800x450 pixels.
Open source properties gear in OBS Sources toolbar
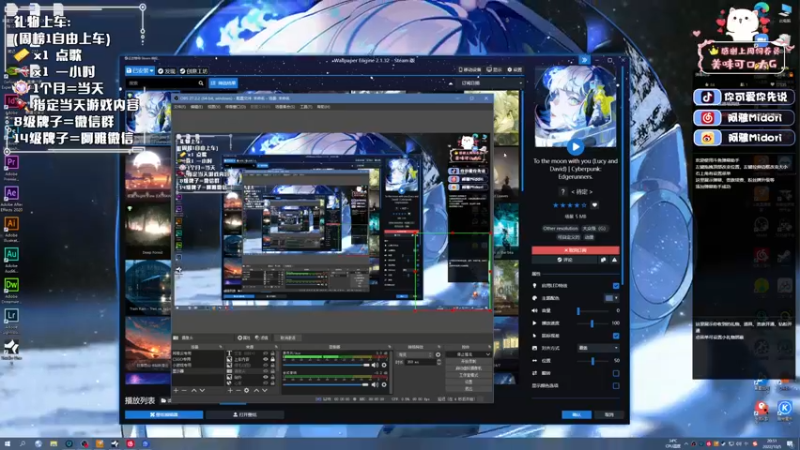(246, 390)
